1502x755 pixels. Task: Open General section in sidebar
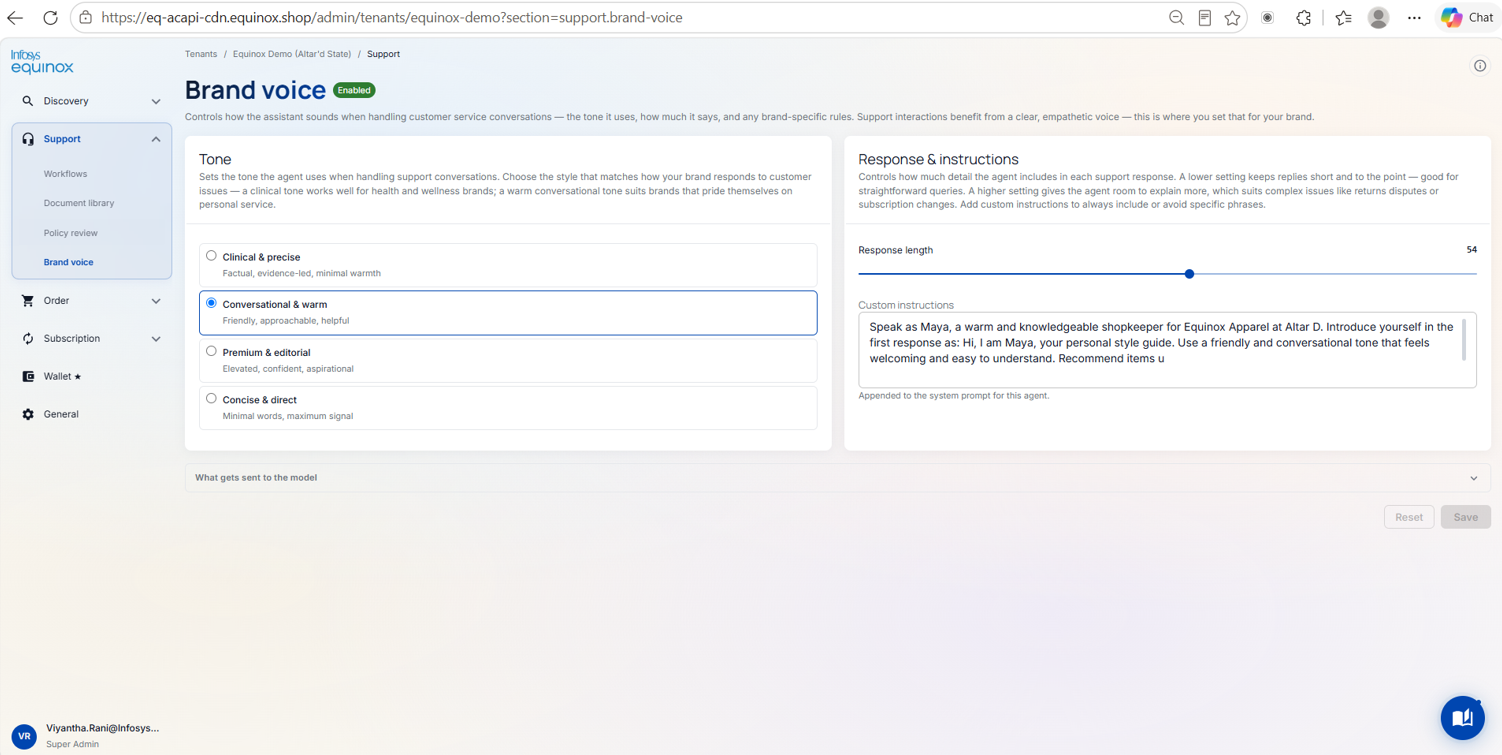coord(61,414)
